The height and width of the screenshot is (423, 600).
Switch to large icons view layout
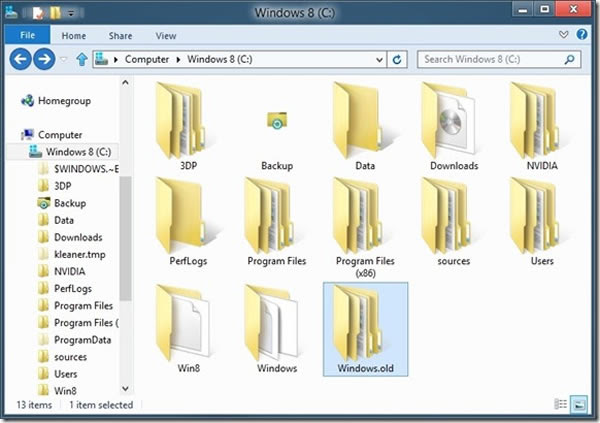[578, 404]
